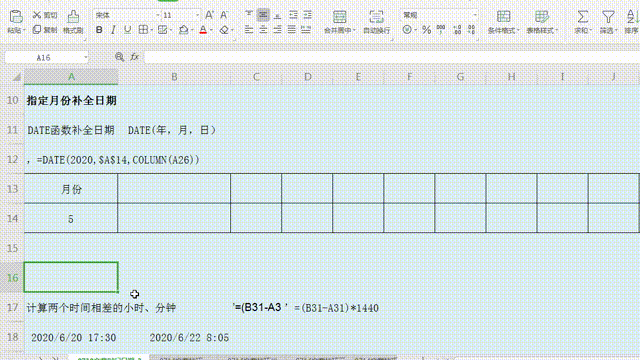Open the AutoSum (求和) dropdown arrow
Viewport: 640px width, 360px height.
(x=590, y=31)
